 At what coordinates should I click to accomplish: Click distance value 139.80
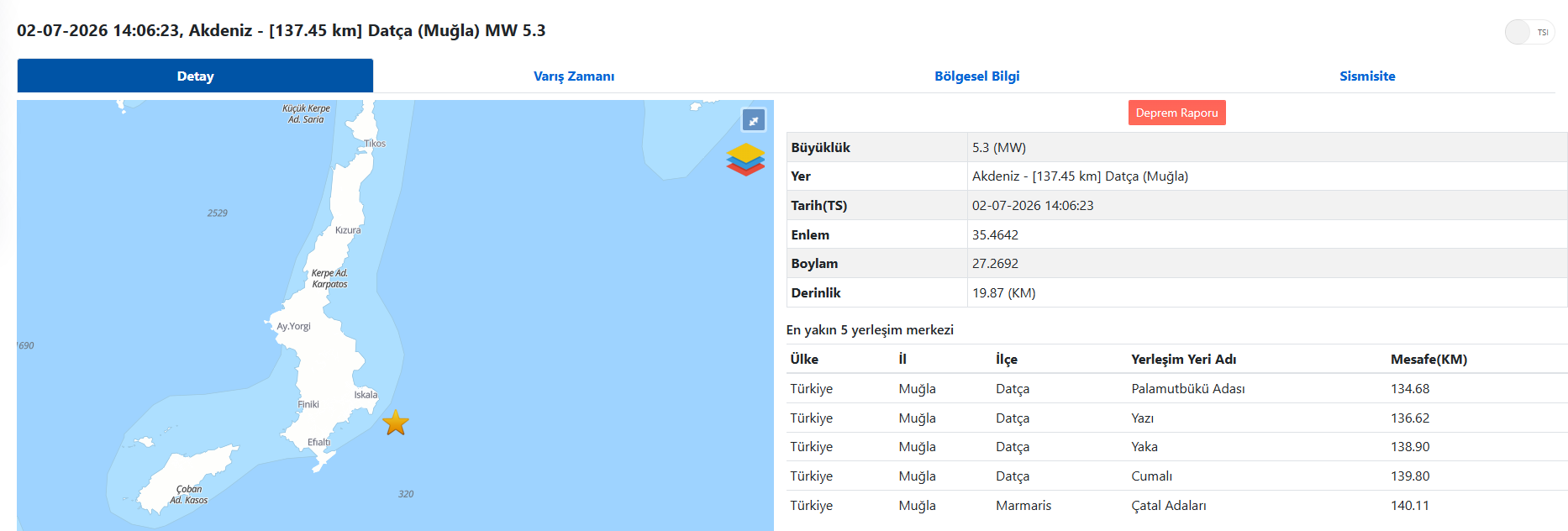[1410, 476]
